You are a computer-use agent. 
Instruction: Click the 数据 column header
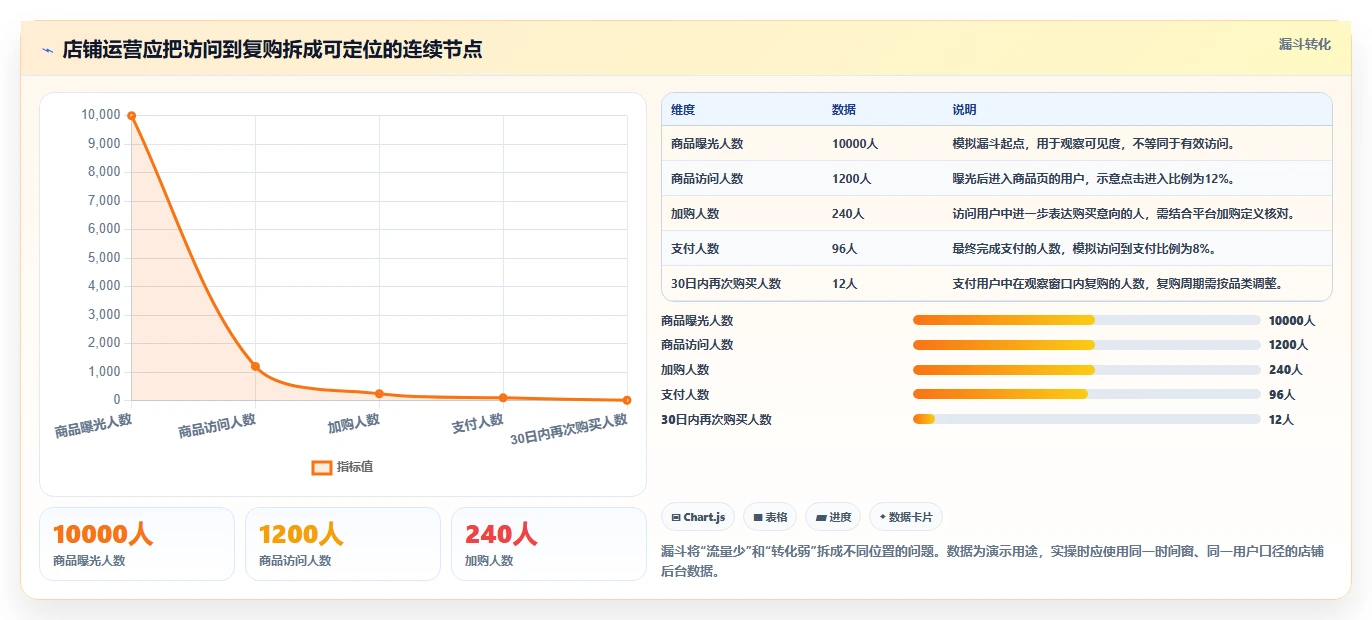[x=844, y=110]
